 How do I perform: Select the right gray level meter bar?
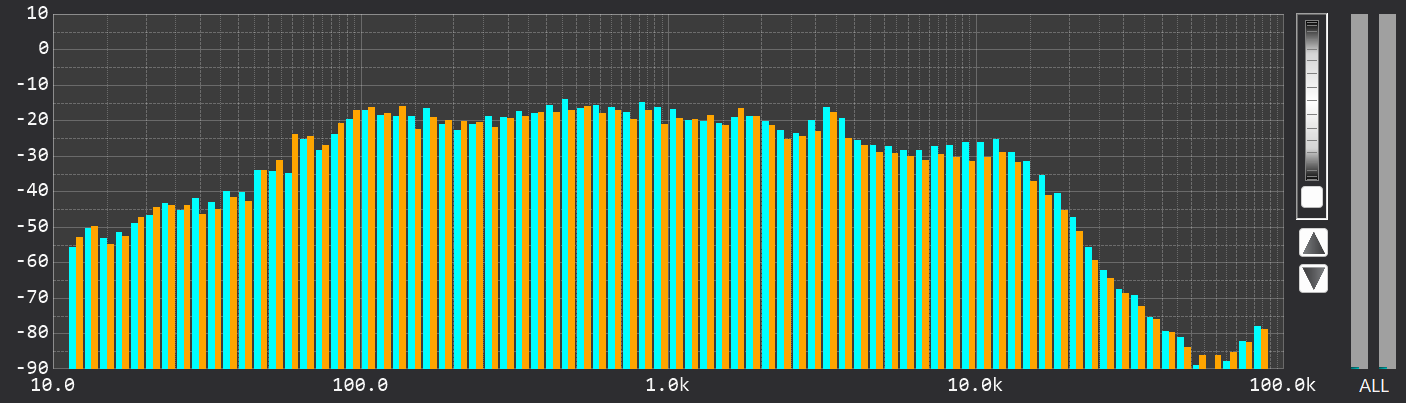pos(1387,191)
